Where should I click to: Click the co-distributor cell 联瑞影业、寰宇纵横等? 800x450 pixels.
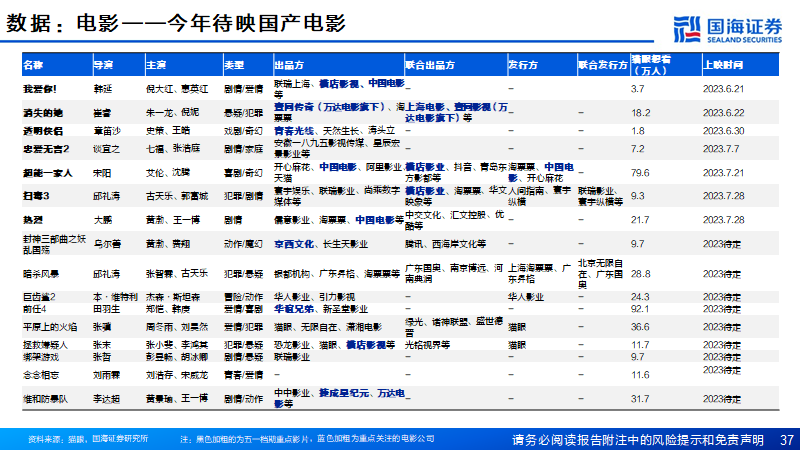(x=601, y=196)
